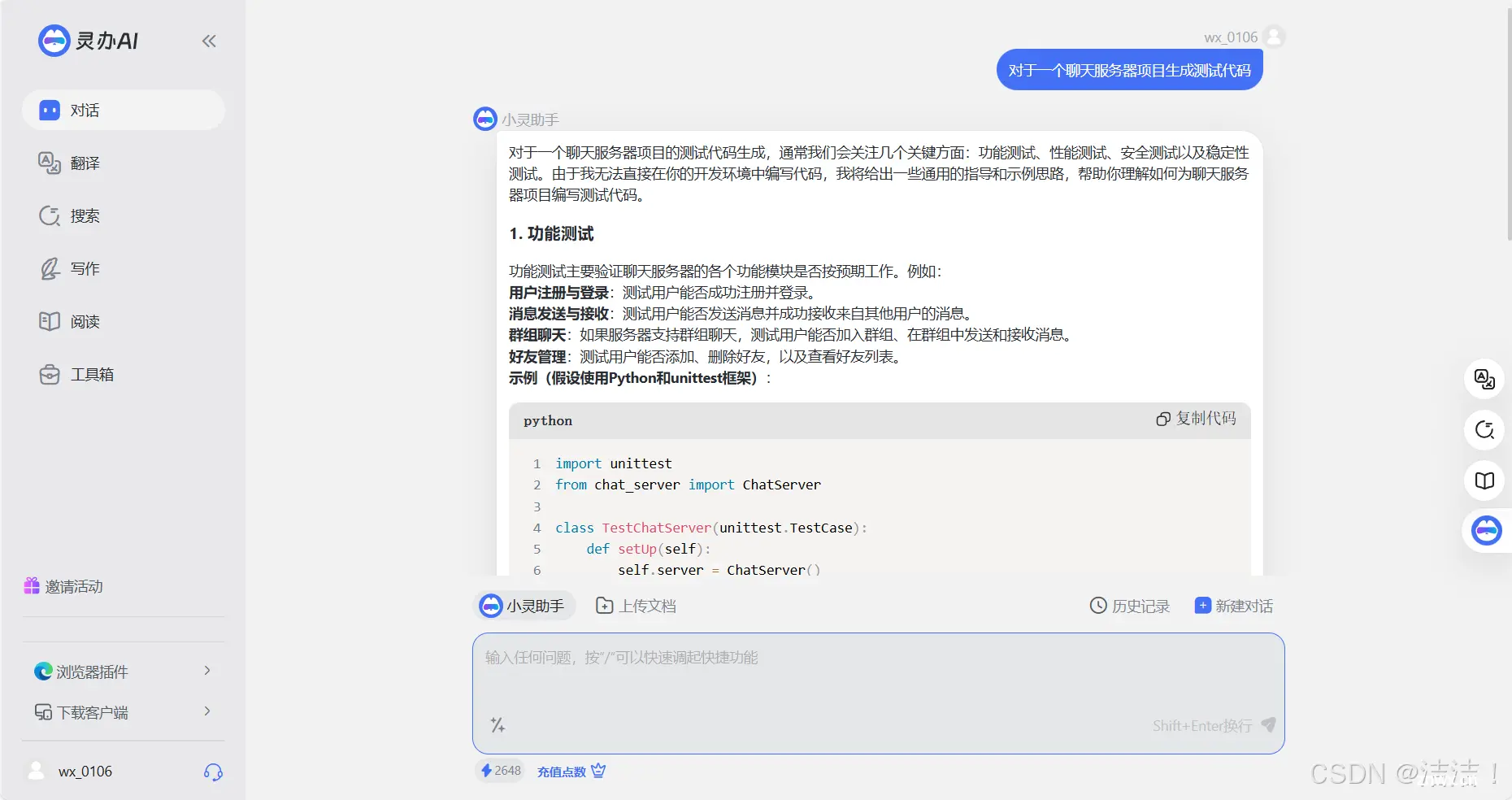The height and width of the screenshot is (800, 1512).
Task: Open the 写作 section
Action: click(x=124, y=268)
